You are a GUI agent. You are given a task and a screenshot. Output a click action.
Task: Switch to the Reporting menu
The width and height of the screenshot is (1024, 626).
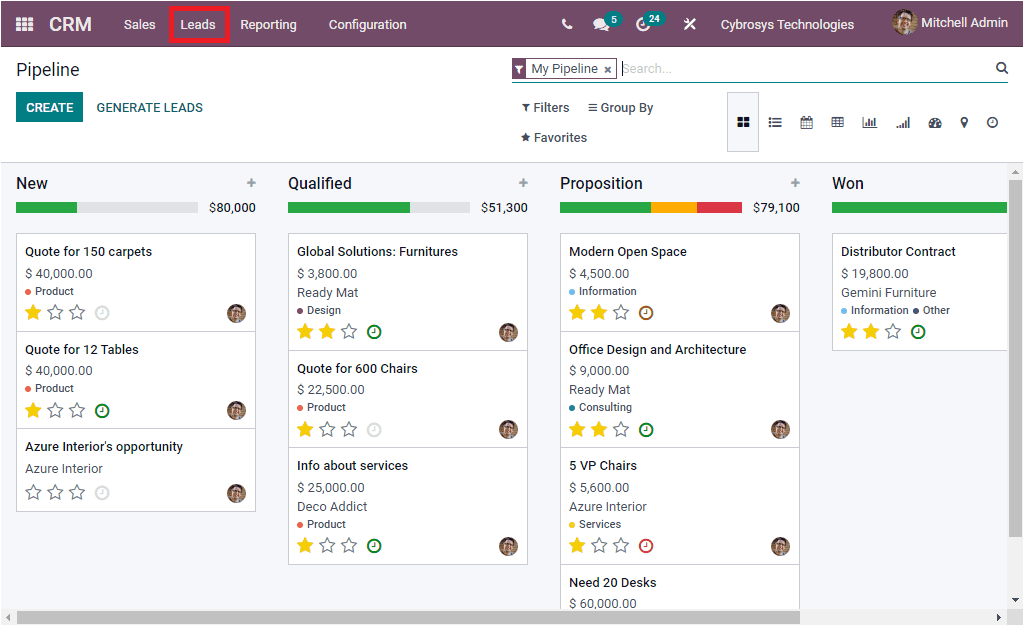pyautogui.click(x=268, y=24)
